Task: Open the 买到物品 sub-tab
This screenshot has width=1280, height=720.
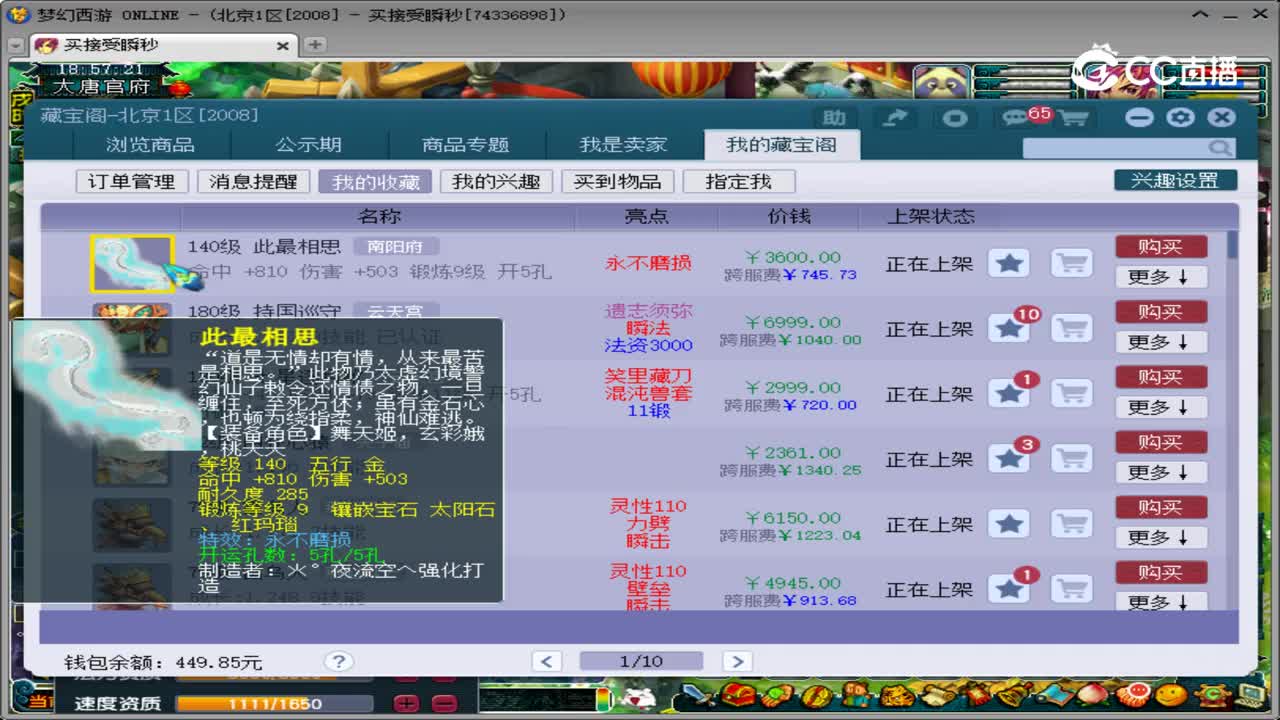Action: click(618, 182)
